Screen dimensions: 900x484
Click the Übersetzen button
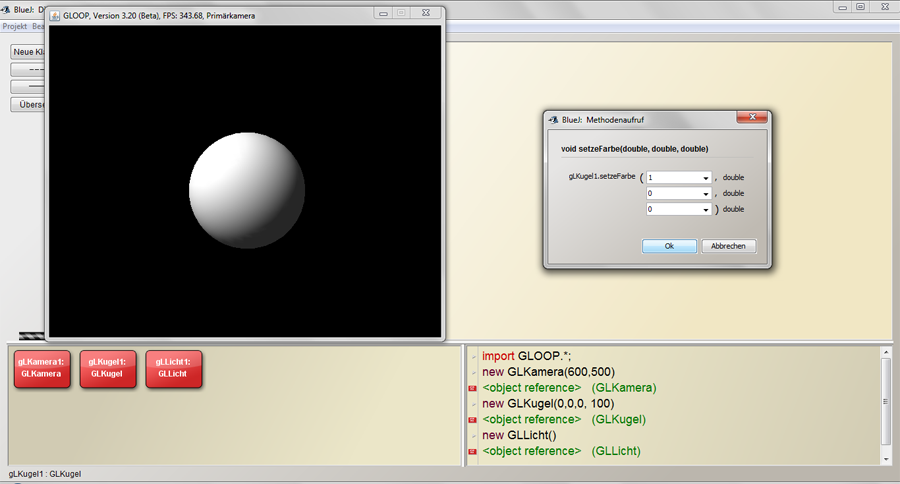28,104
